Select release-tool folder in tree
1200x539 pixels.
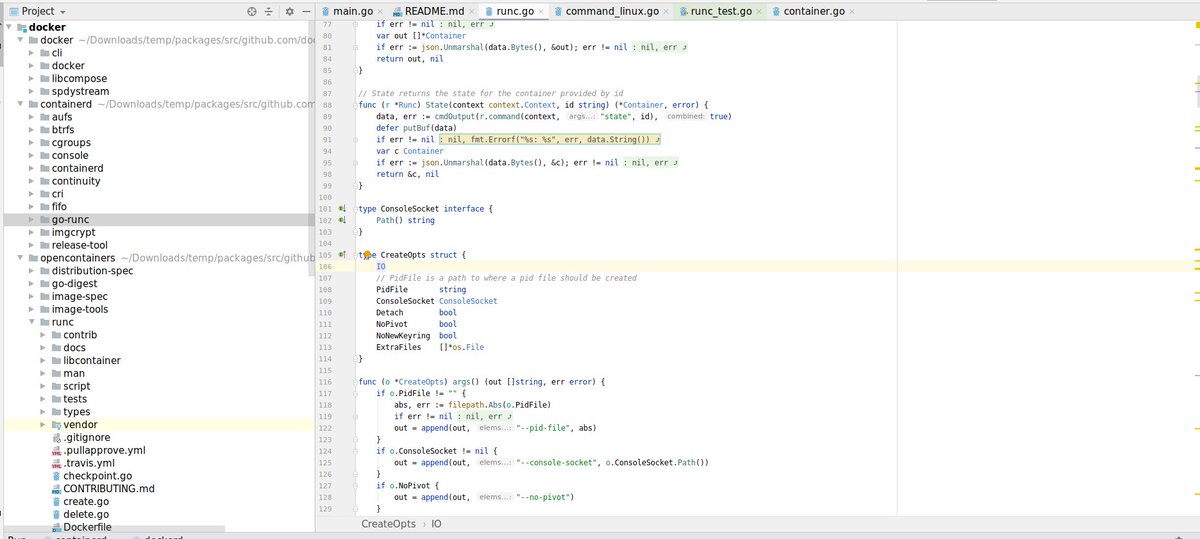click(x=80, y=245)
